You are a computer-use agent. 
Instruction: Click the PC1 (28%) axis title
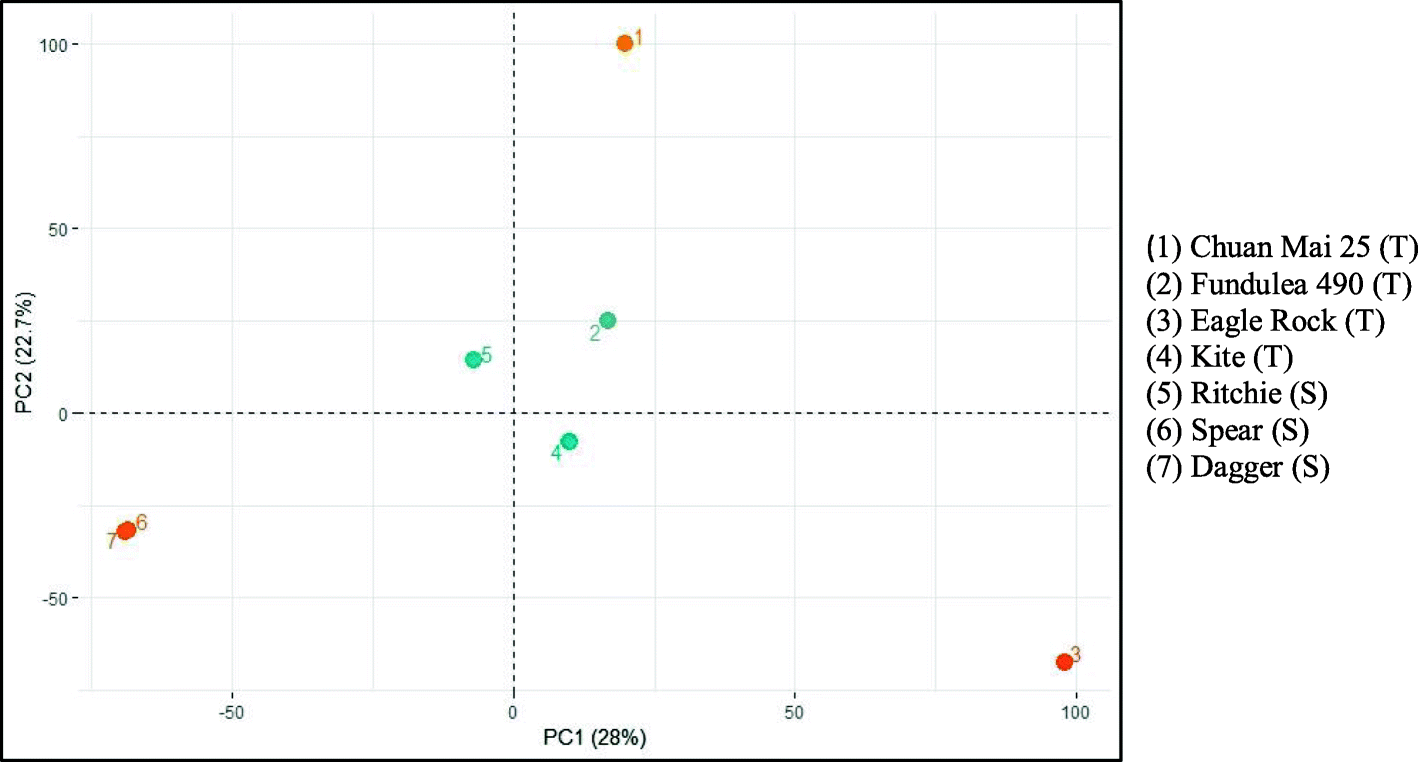click(x=595, y=738)
